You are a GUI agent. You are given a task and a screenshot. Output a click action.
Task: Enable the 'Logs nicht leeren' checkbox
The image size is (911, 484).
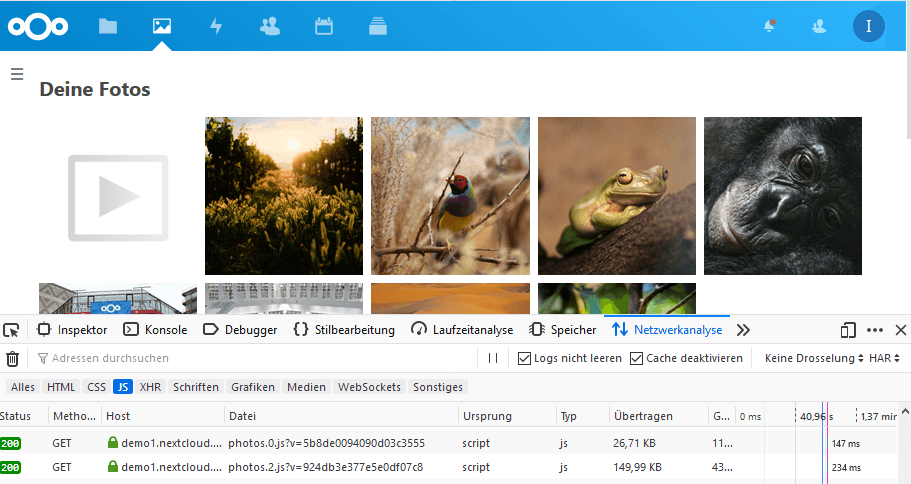click(524, 358)
